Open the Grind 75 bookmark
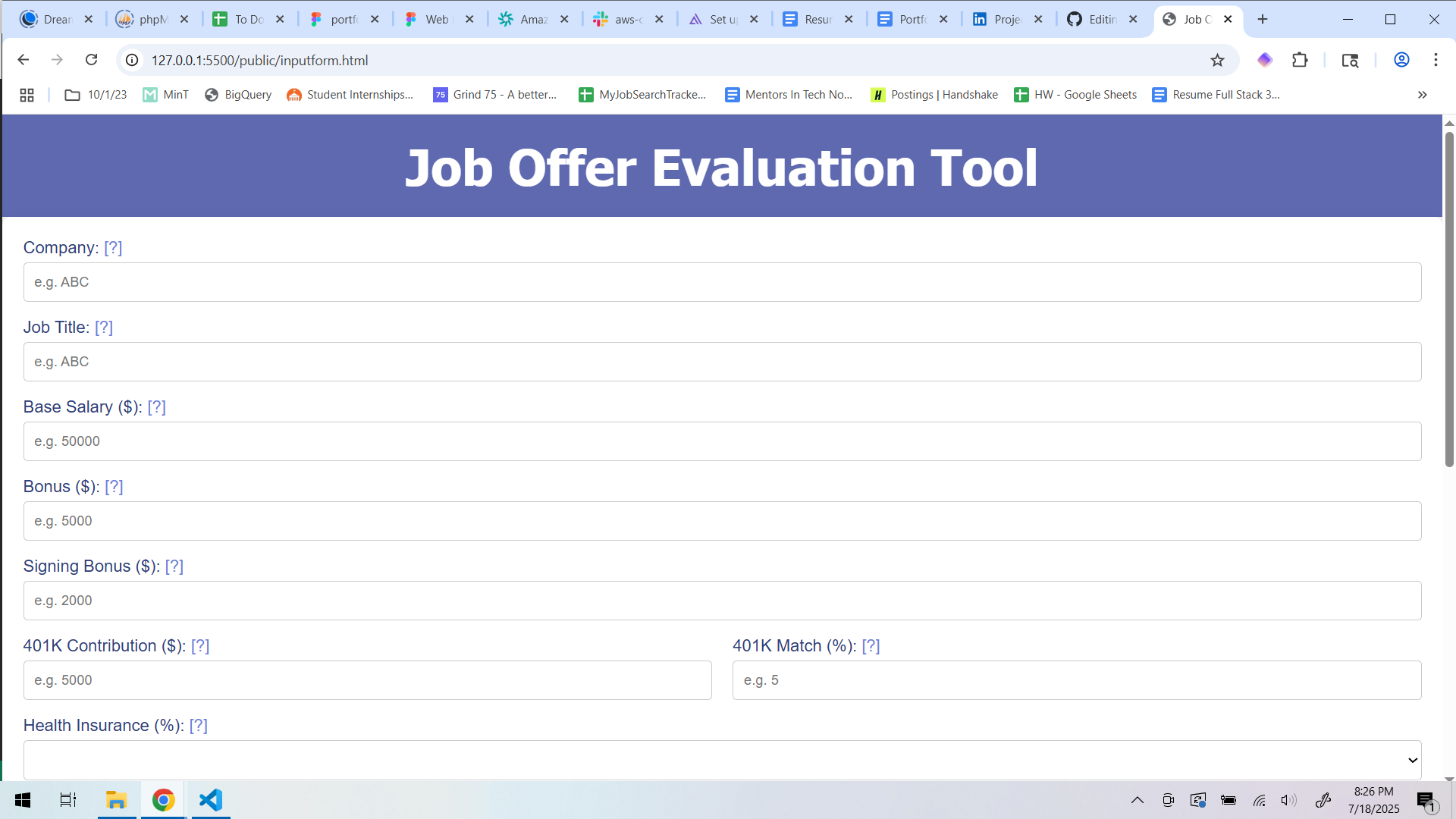Viewport: 1456px width, 819px height. click(494, 95)
